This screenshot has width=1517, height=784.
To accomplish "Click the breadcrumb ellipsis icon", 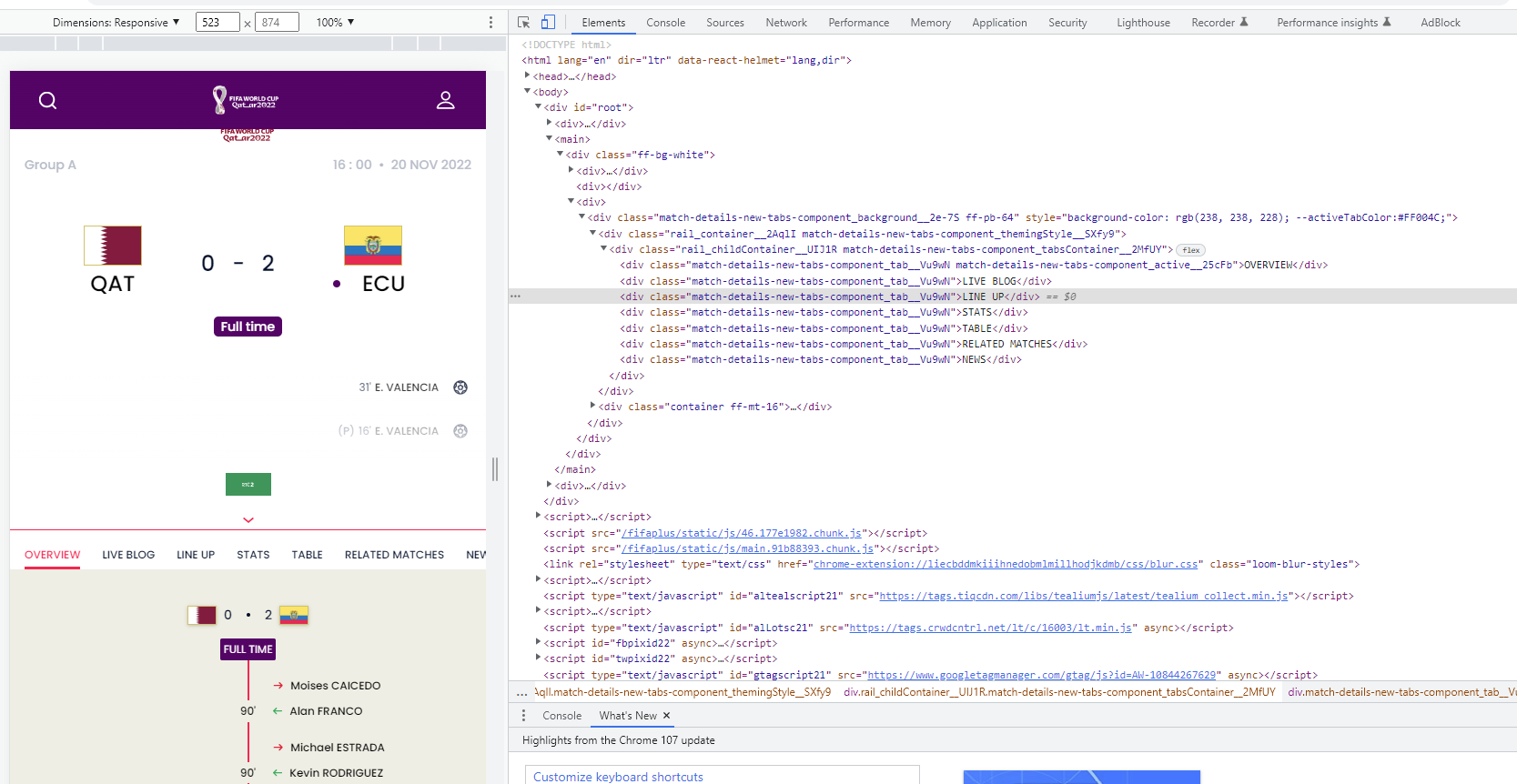I will [x=521, y=693].
